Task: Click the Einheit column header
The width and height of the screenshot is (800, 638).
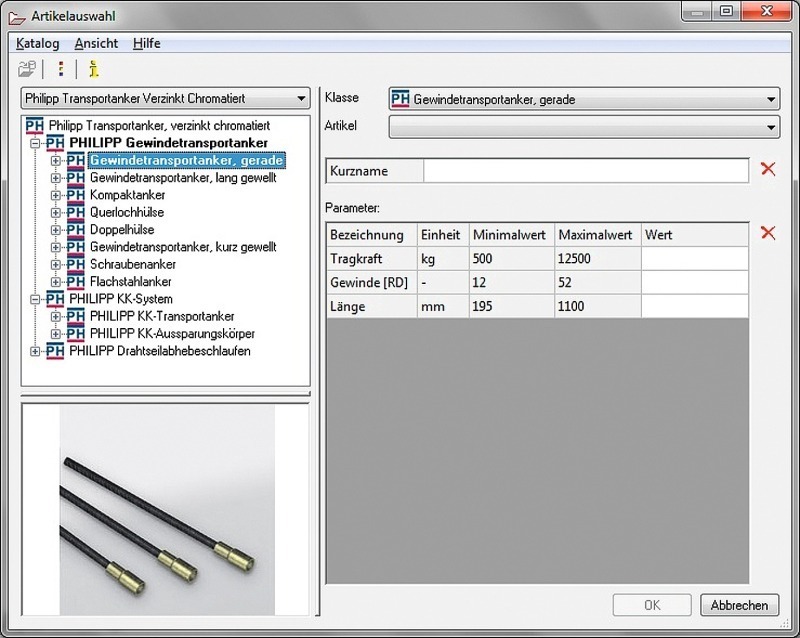Action: pos(443,235)
